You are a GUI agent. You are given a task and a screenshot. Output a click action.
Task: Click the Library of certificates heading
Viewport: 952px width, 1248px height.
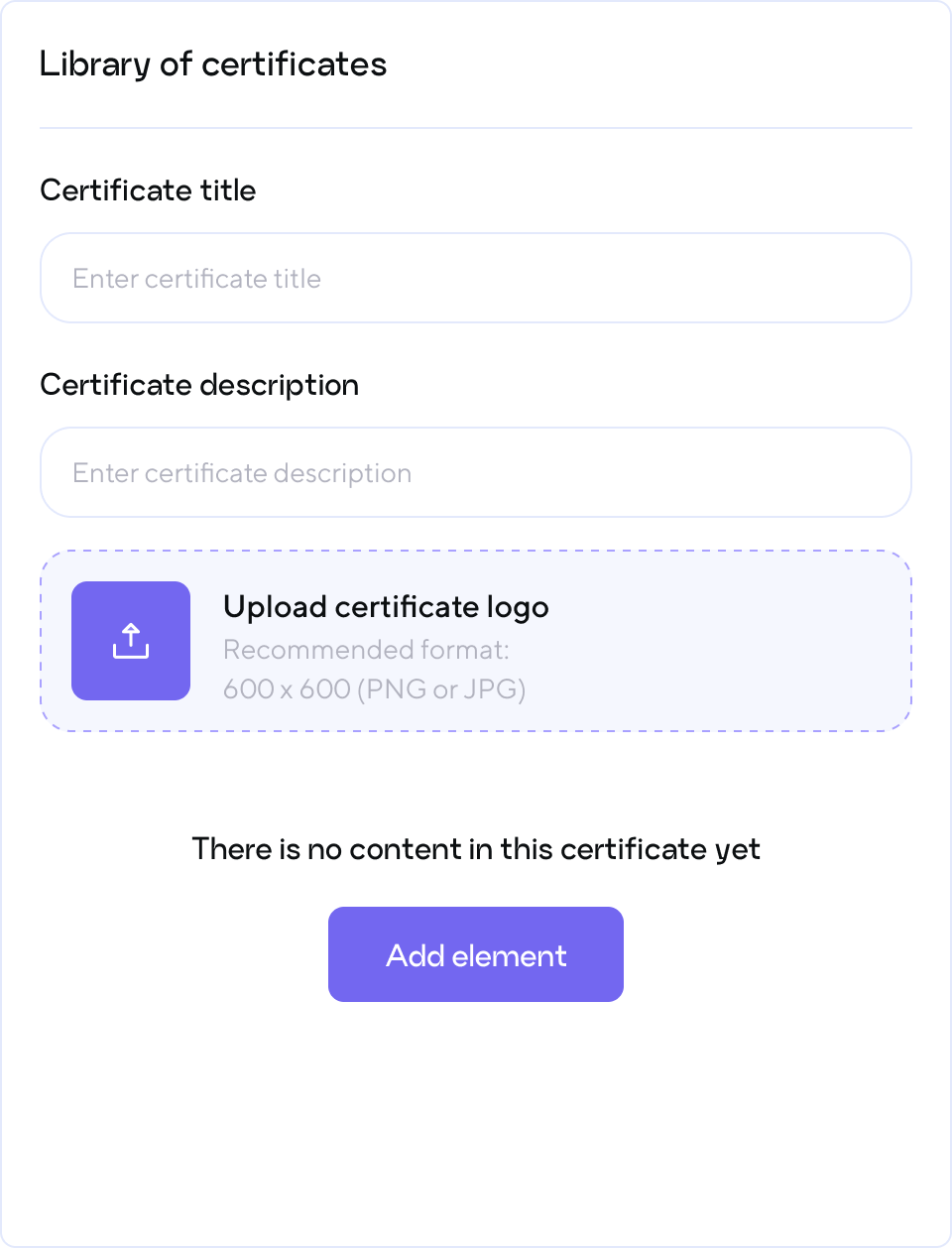(x=213, y=64)
